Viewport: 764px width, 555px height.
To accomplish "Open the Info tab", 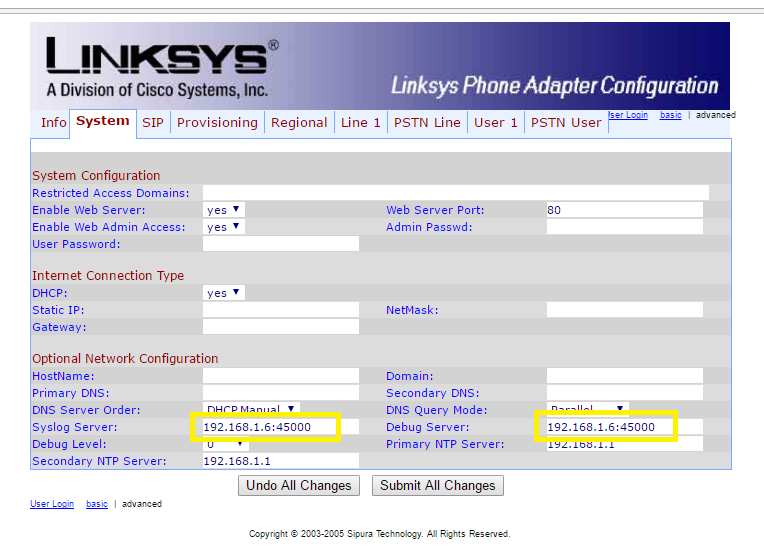I will click(x=54, y=122).
